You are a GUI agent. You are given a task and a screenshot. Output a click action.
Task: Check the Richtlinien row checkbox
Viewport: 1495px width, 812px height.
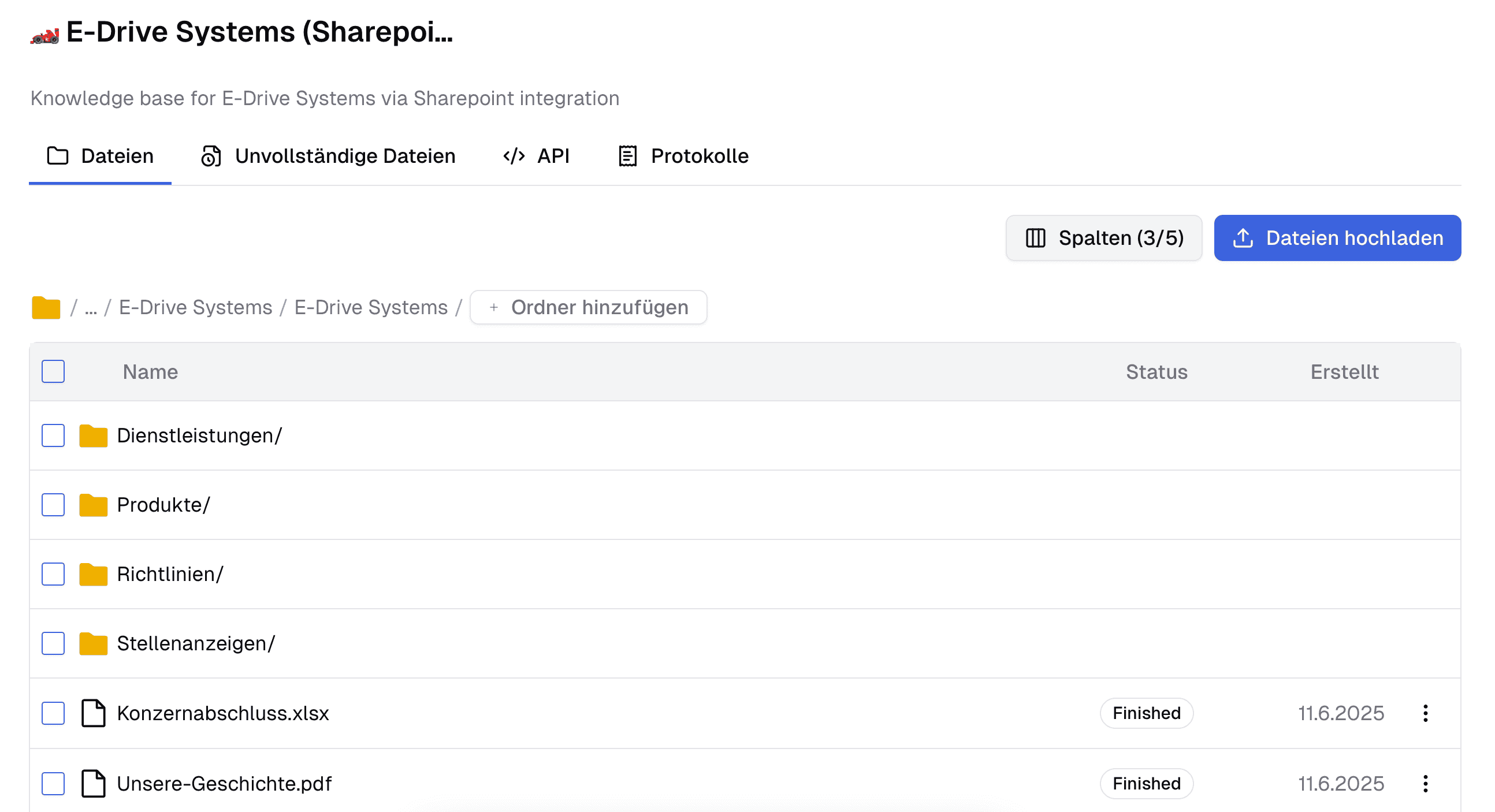[x=53, y=574]
